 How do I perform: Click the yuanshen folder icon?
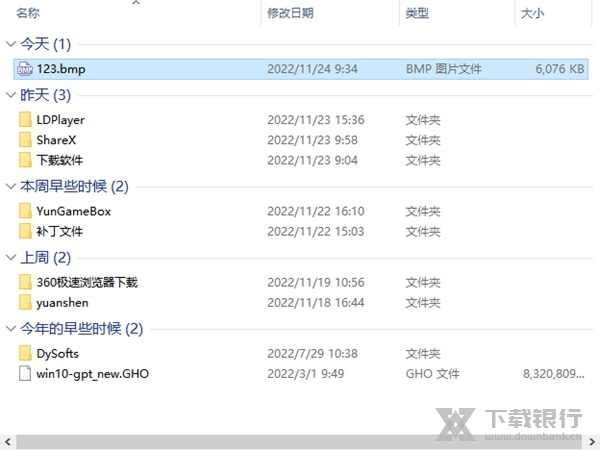coord(25,303)
